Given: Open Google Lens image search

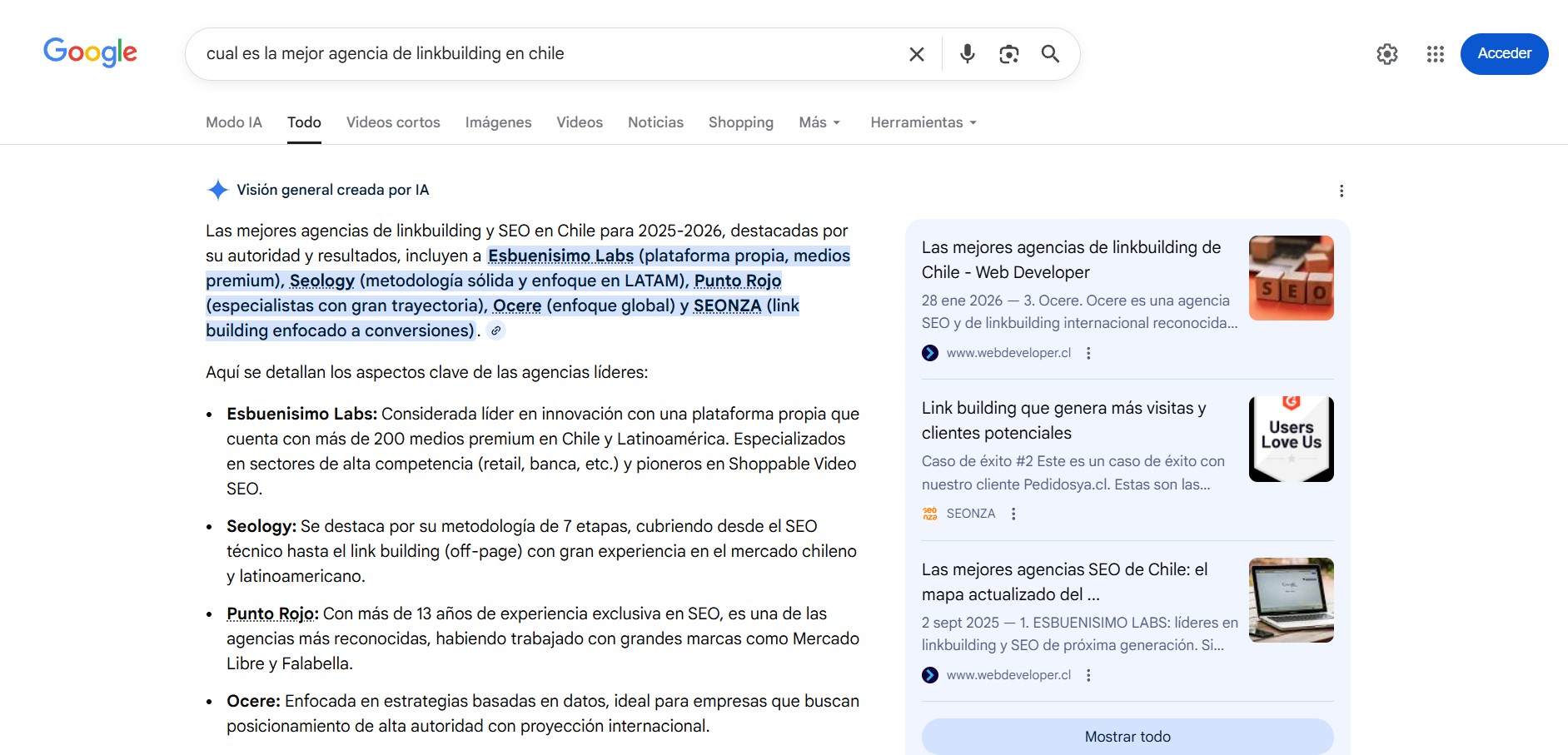Looking at the screenshot, I should [x=1008, y=54].
